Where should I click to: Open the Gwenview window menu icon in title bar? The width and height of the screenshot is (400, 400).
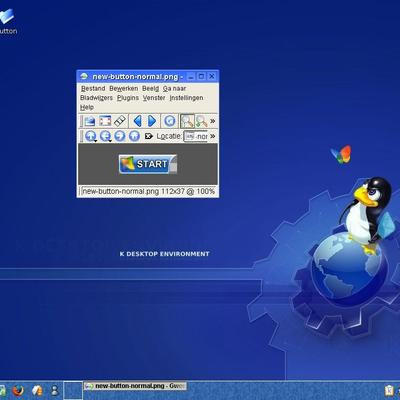click(84, 76)
